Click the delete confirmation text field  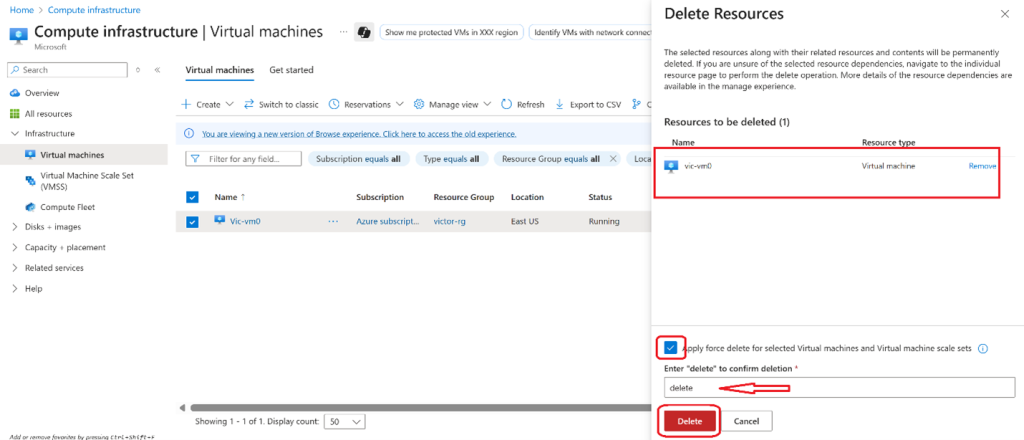(839, 388)
